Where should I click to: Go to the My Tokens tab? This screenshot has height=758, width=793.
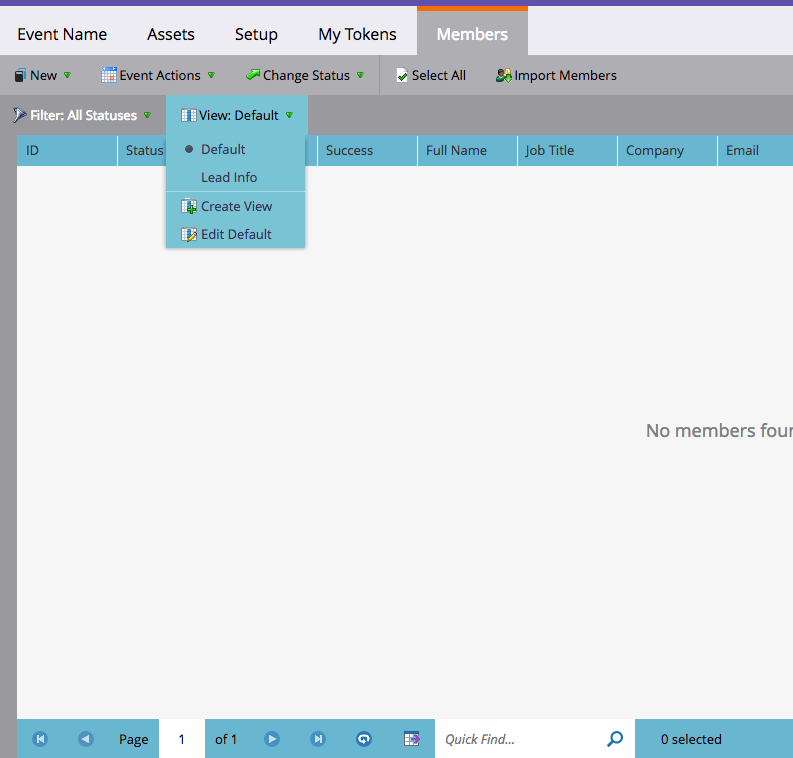357,34
